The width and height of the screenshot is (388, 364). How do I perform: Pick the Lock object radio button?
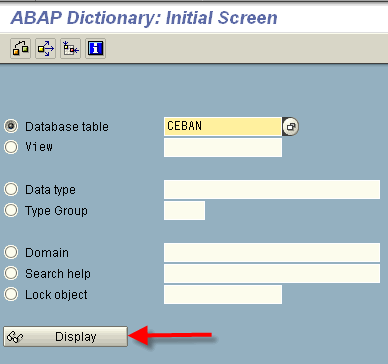(x=11, y=294)
